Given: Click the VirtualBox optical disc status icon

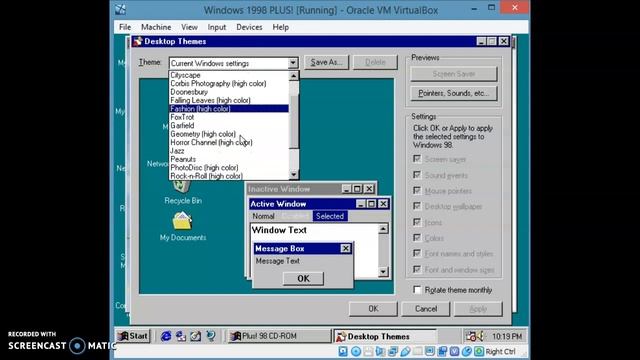Looking at the screenshot, I should click(356, 351).
